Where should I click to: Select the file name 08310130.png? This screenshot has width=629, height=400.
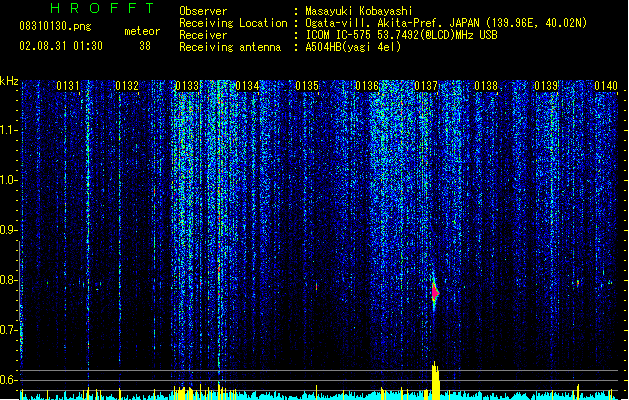pyautogui.click(x=55, y=26)
